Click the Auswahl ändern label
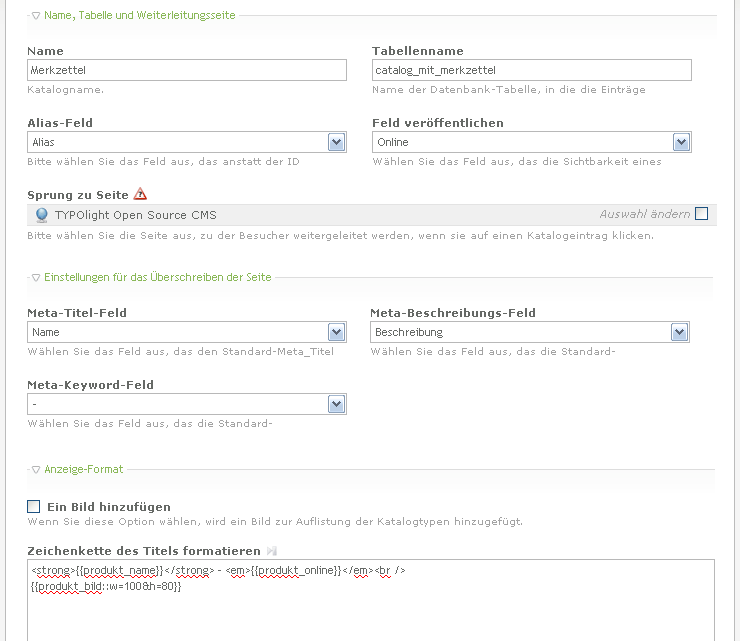 coord(644,214)
